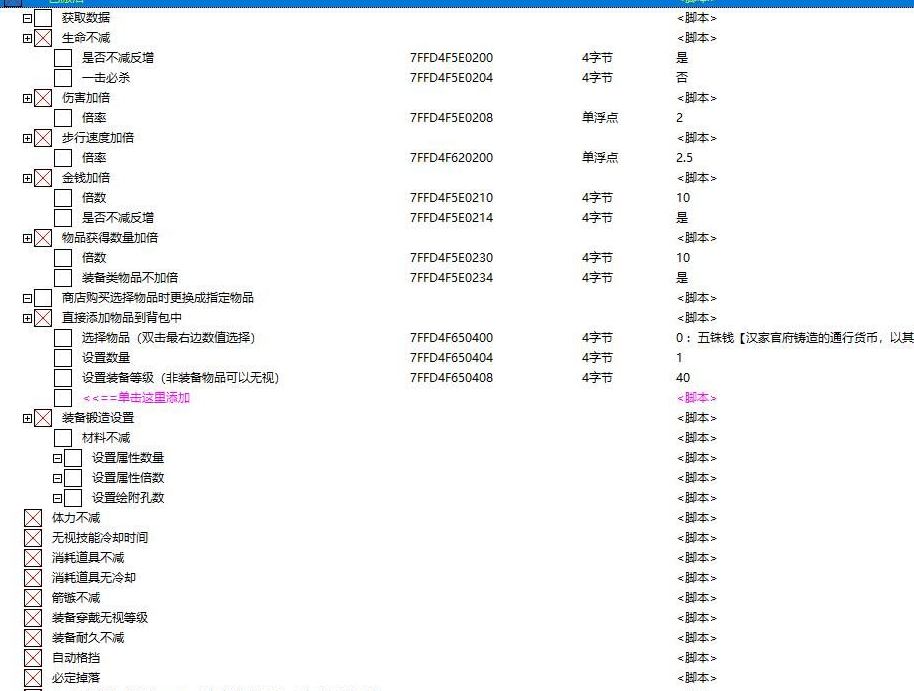The image size is (914, 691).
Task: Toggle the 必定掉落 checkbox
Action: click(33, 678)
